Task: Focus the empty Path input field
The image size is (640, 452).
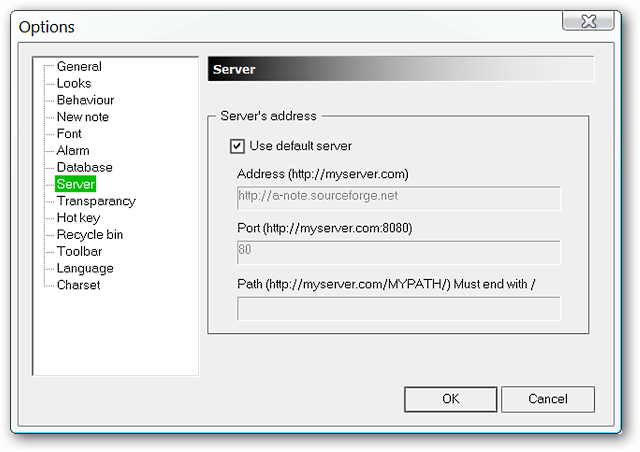Action: click(x=399, y=309)
